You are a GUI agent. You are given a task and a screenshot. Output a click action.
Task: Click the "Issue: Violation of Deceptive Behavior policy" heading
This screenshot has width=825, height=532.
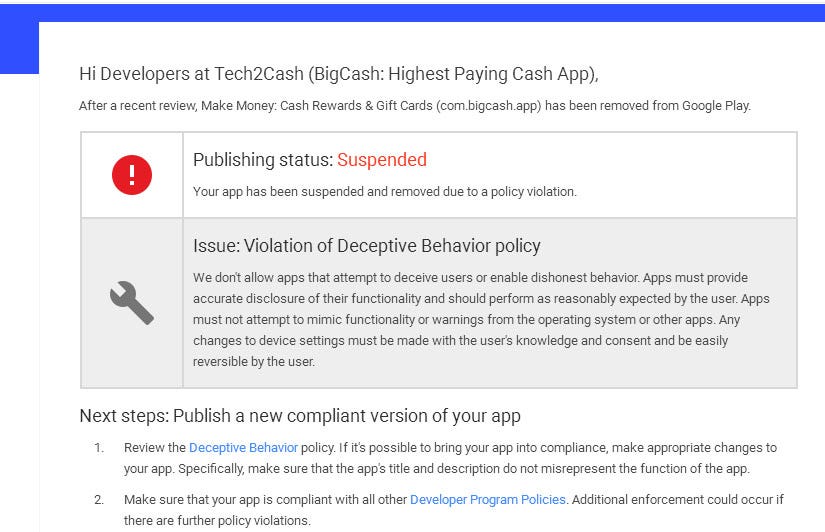tap(367, 246)
